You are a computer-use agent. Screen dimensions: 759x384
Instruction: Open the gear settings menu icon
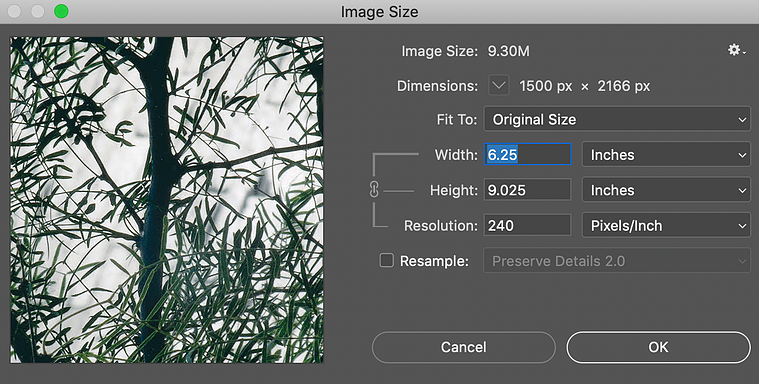click(x=736, y=50)
